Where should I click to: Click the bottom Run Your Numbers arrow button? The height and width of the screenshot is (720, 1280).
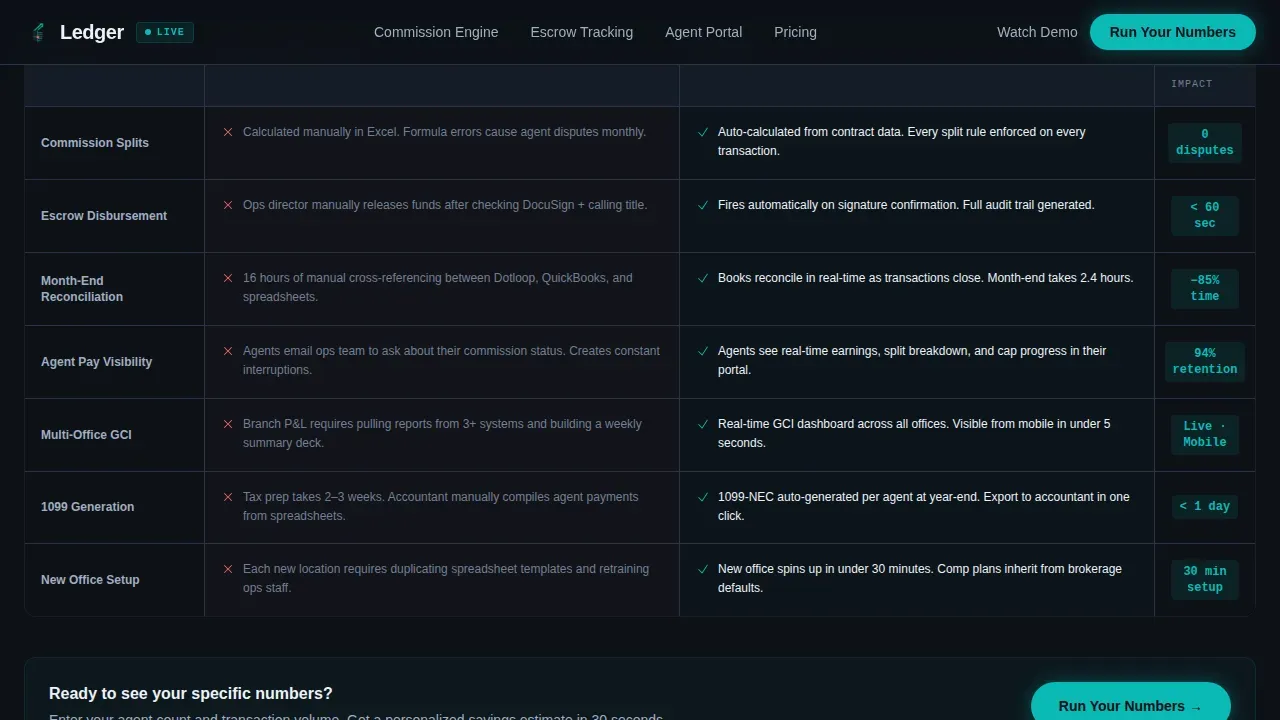[1131, 705]
